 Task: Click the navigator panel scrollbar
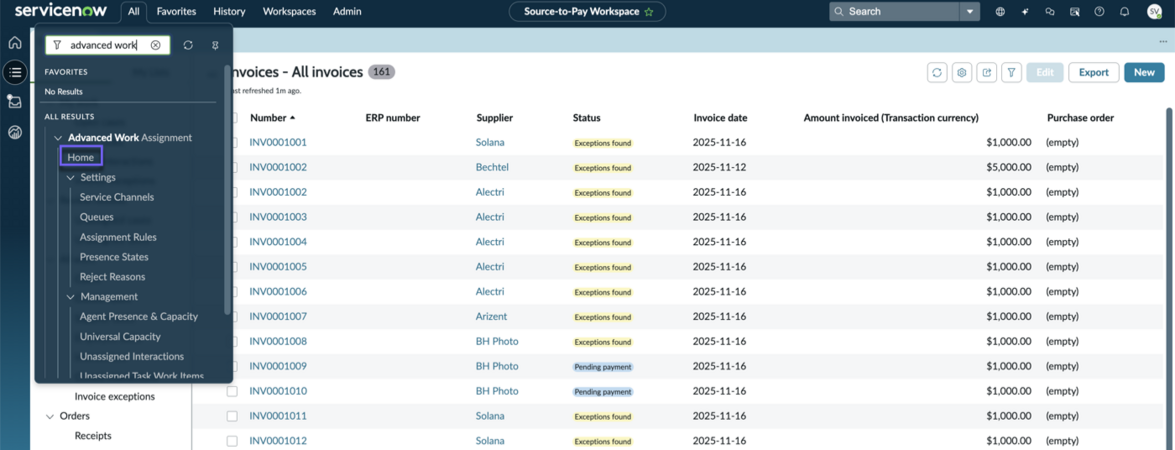pyautogui.click(x=227, y=189)
